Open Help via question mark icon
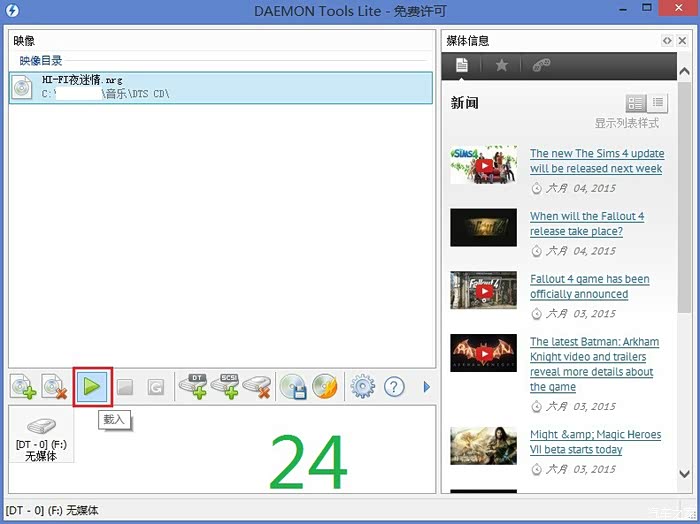 tap(396, 387)
